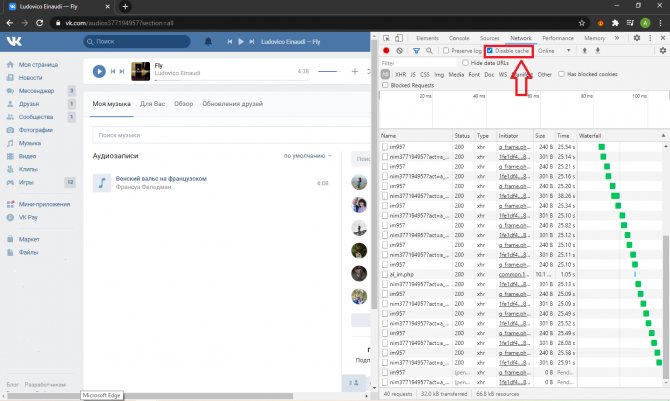The width and height of the screenshot is (670, 401).
Task: Toggle DevTools device toolbar icon
Action: 399,38
